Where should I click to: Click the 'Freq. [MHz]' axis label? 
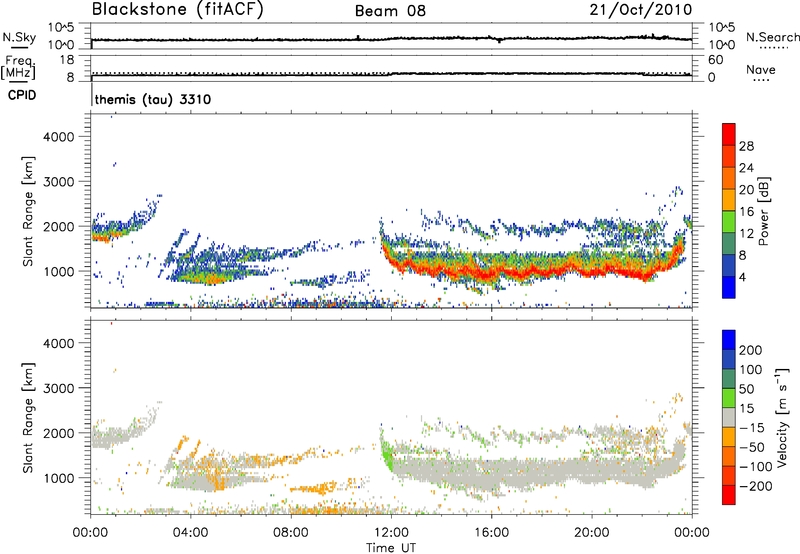tap(18, 67)
